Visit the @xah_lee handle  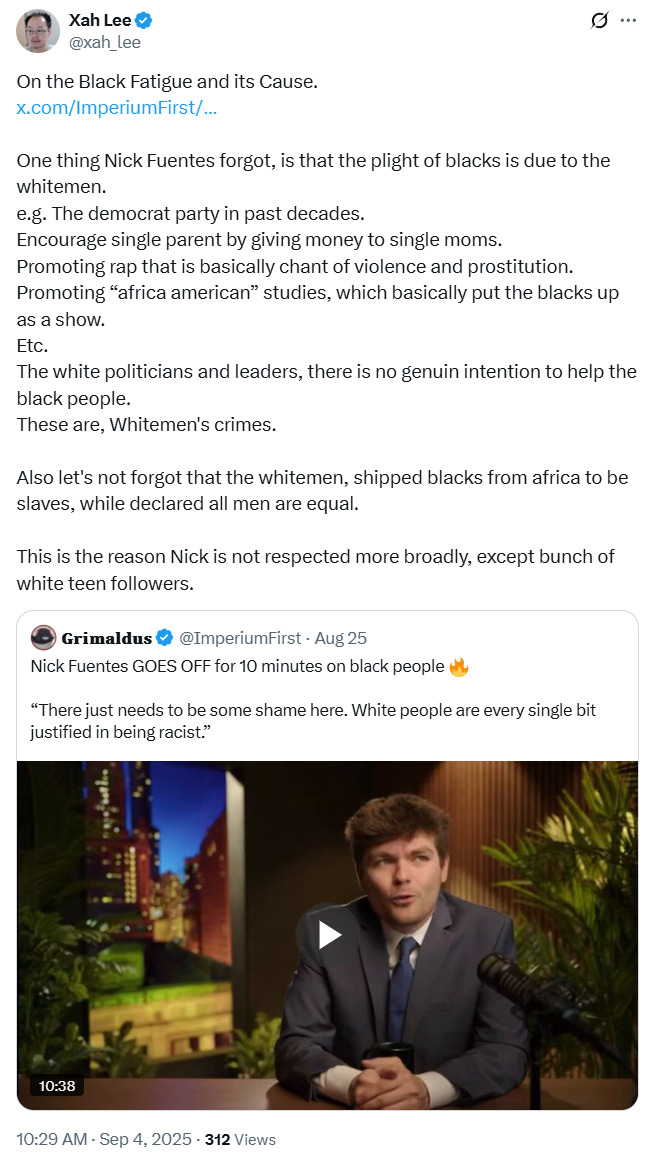[104, 43]
